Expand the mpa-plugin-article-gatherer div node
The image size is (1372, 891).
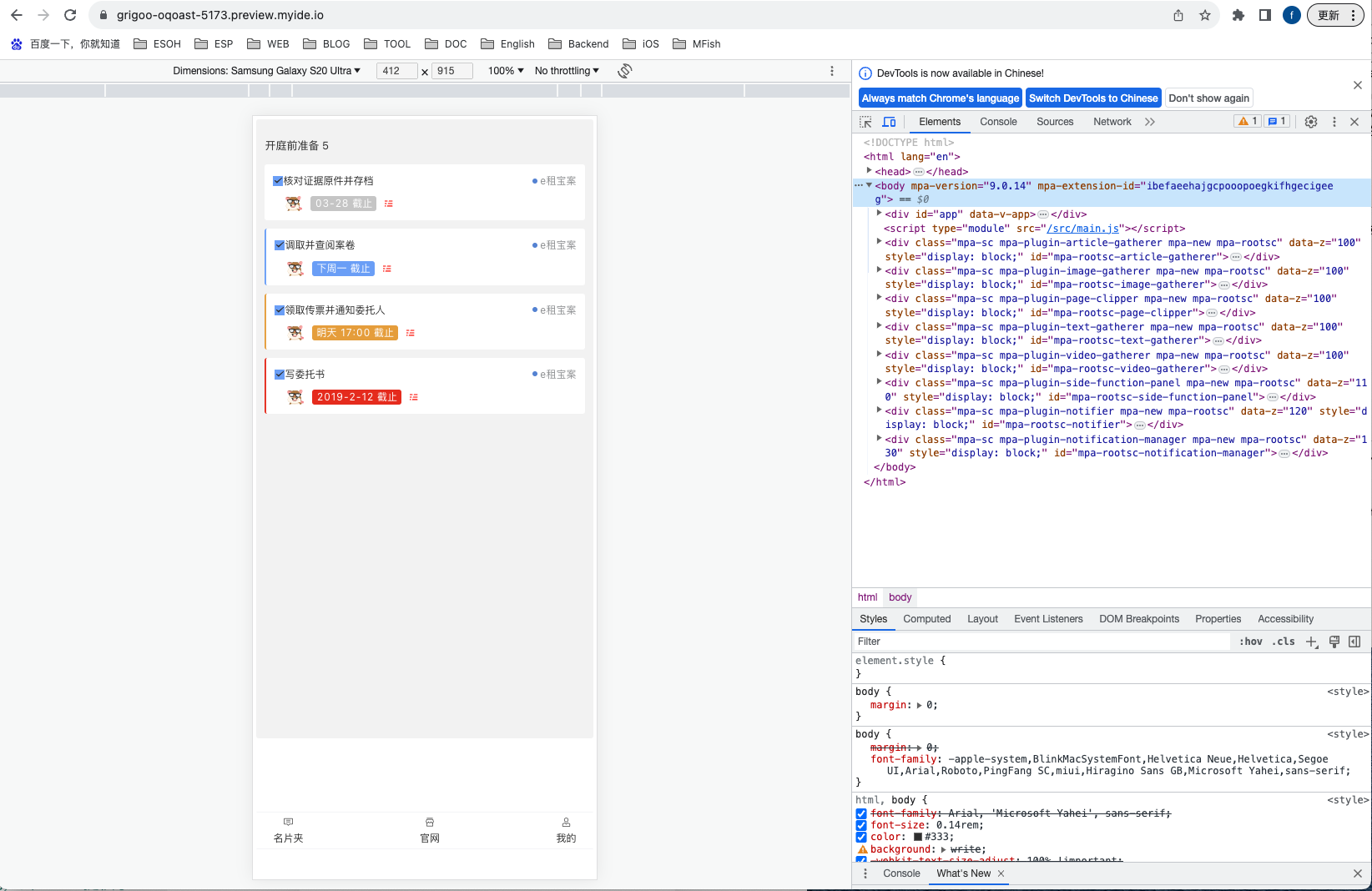879,242
